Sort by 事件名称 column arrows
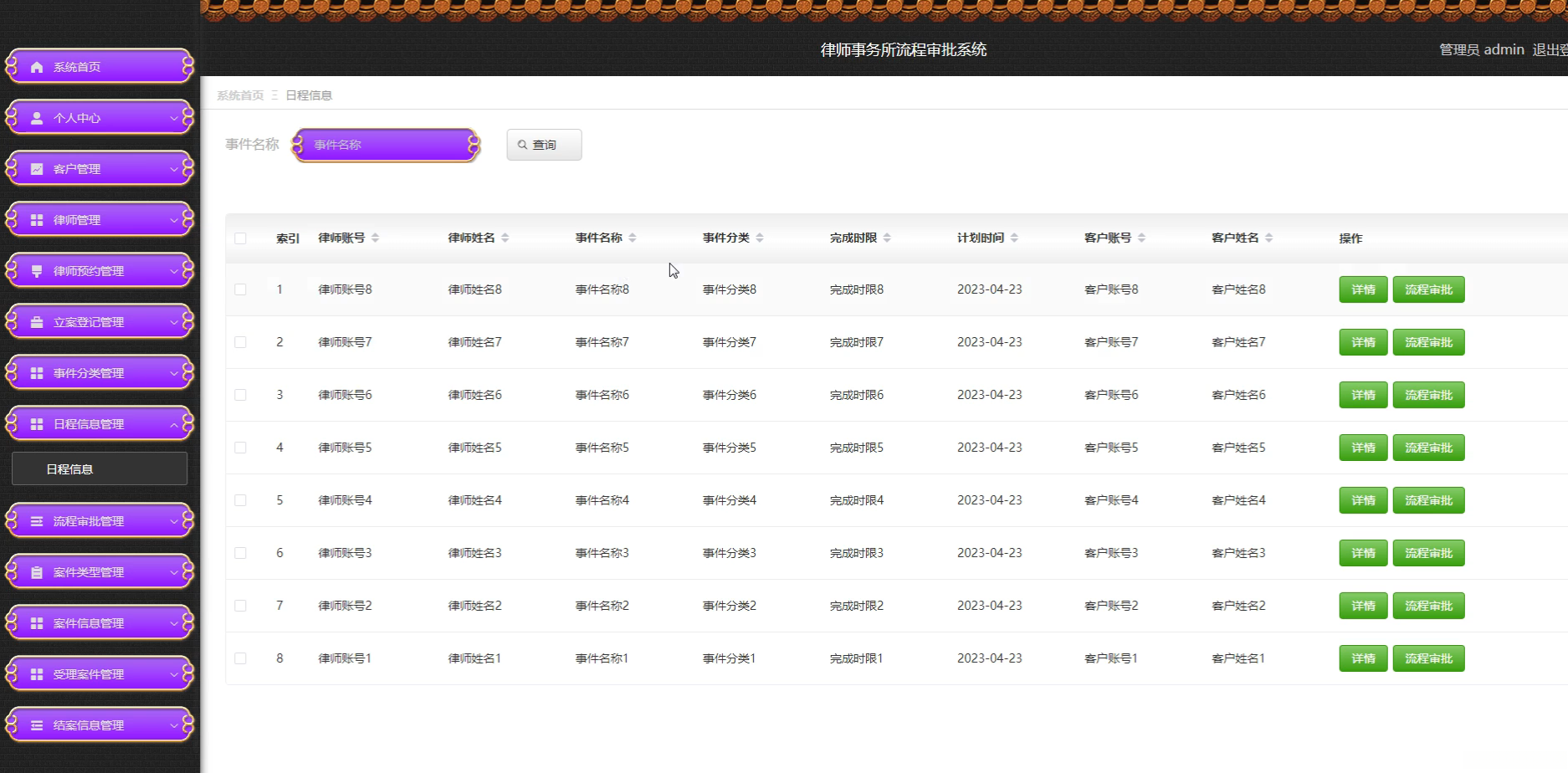This screenshot has height=773, width=1568. click(x=632, y=238)
